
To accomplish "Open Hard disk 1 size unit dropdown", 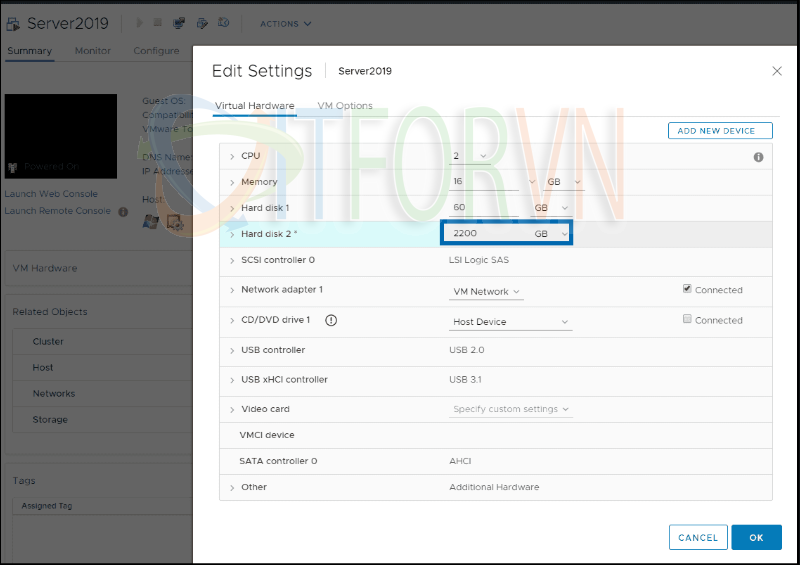I will click(x=551, y=208).
